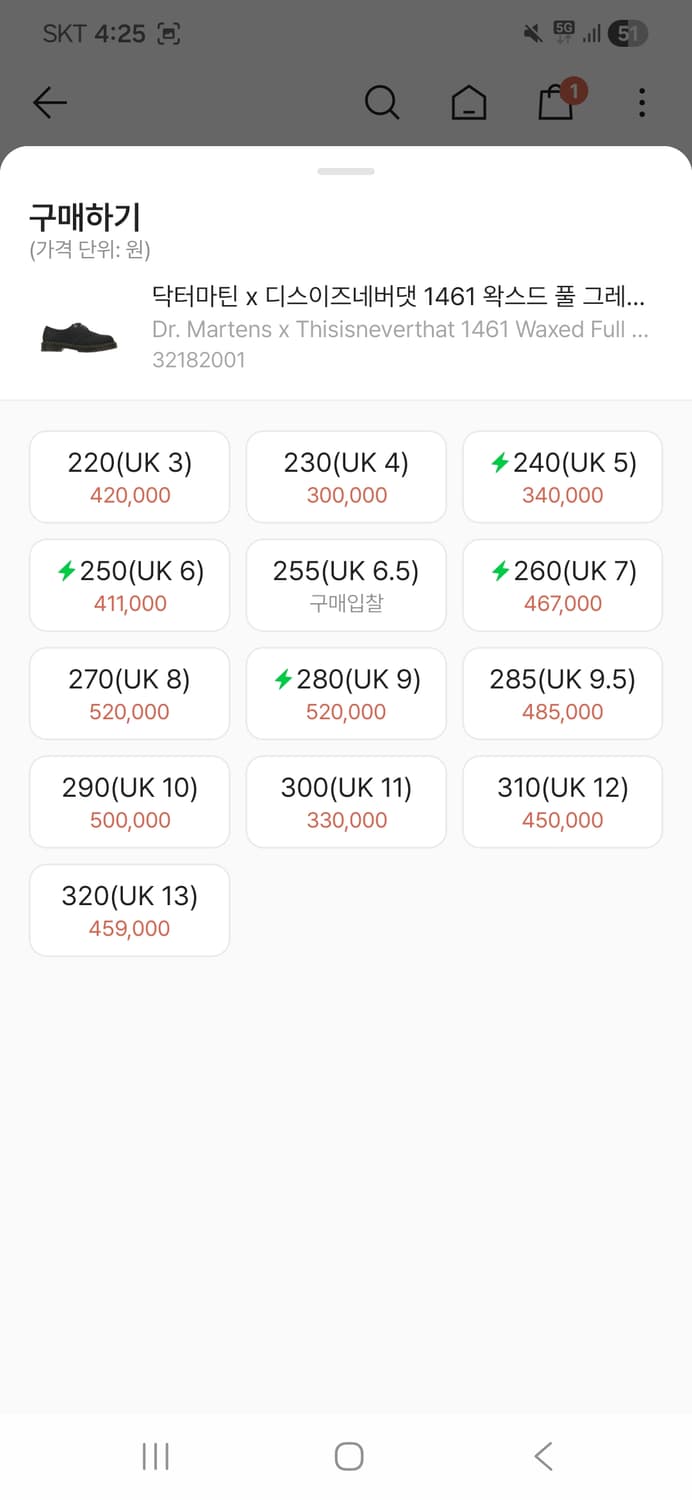Tap the Dr. Martens shoe thumbnail
This screenshot has width=692, height=1500.
[x=79, y=335]
